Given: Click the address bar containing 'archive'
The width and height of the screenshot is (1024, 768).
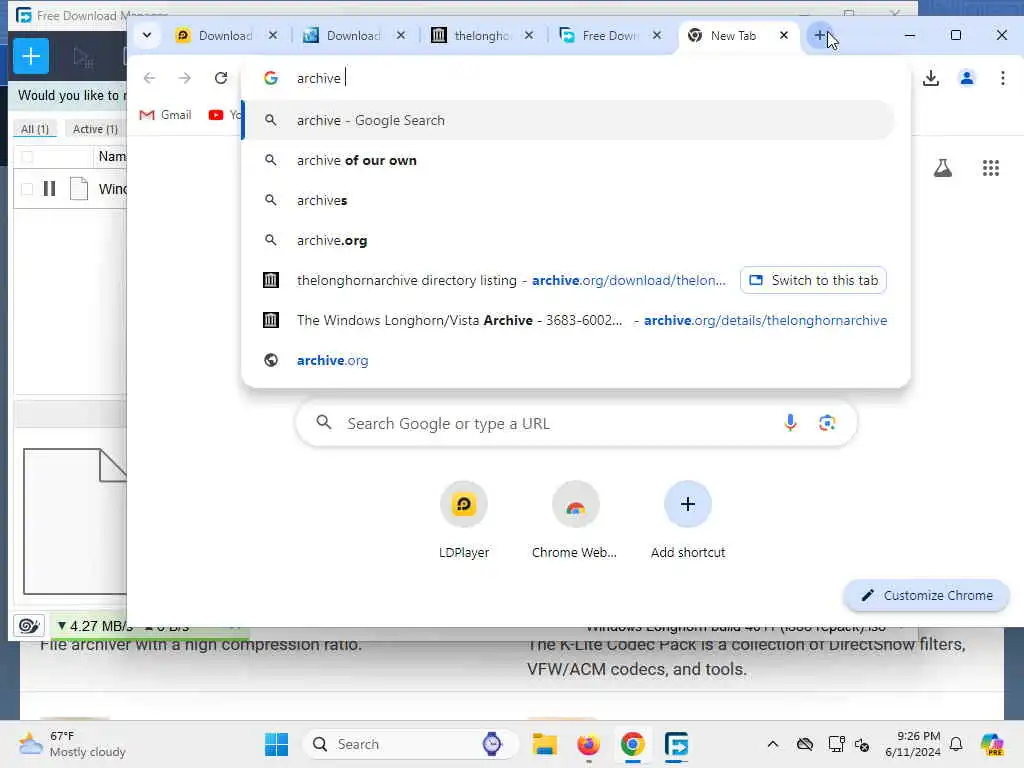Looking at the screenshot, I should [x=575, y=78].
